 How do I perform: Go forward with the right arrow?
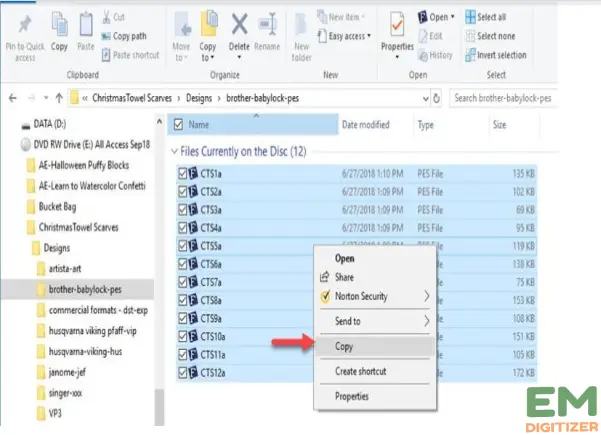click(x=31, y=98)
